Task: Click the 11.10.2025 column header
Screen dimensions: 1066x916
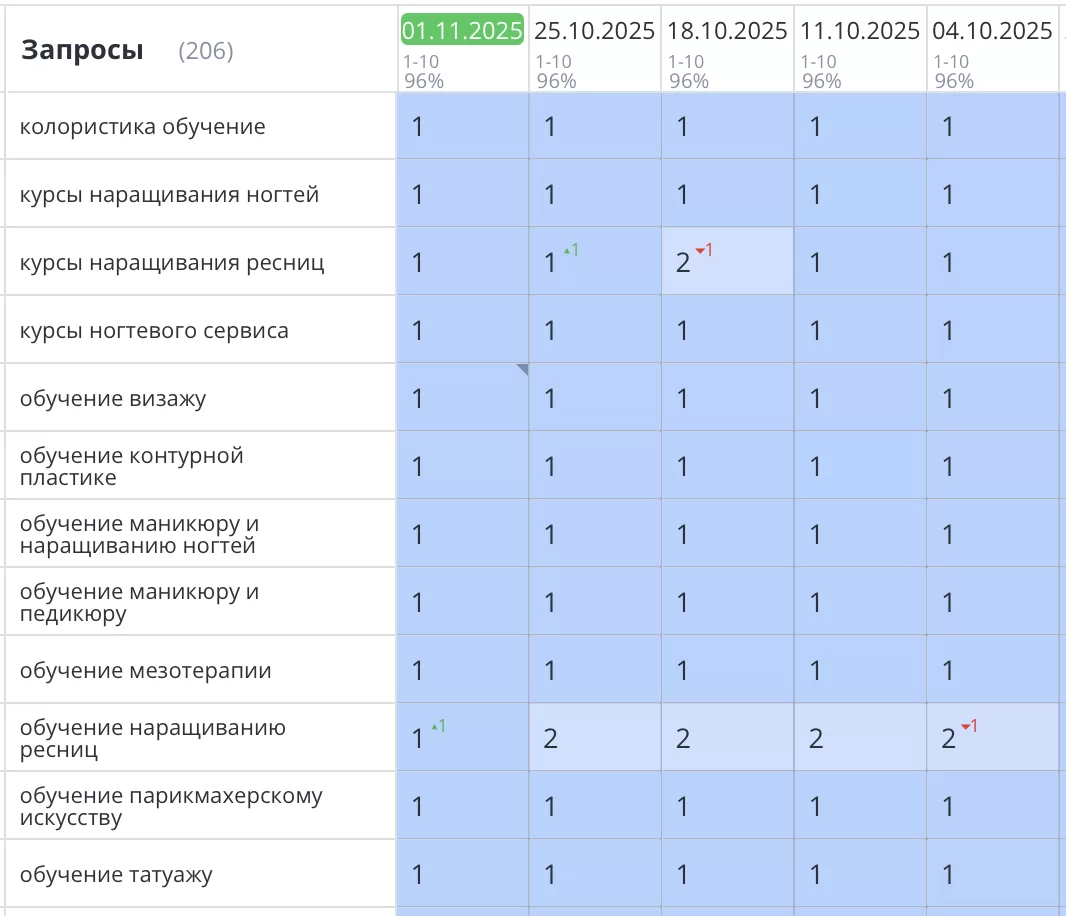Action: pos(859,31)
